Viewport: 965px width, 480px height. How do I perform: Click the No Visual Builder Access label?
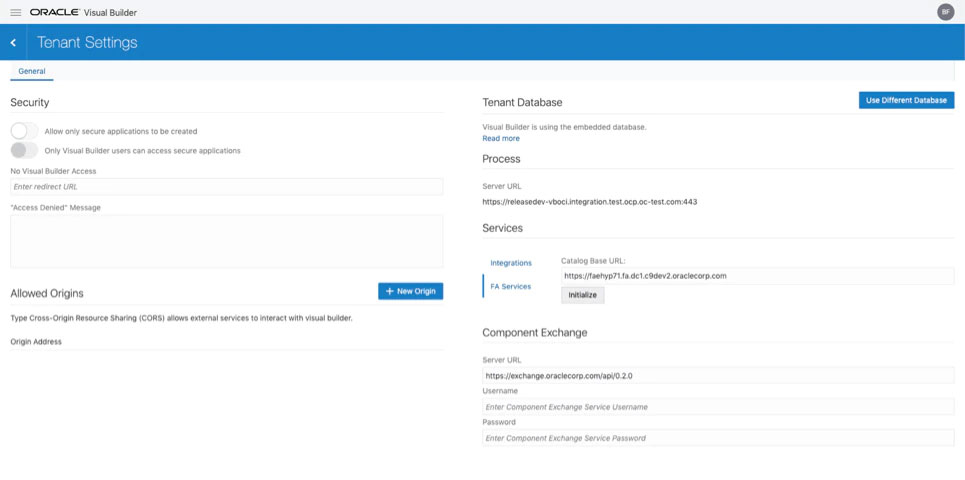(x=54, y=171)
